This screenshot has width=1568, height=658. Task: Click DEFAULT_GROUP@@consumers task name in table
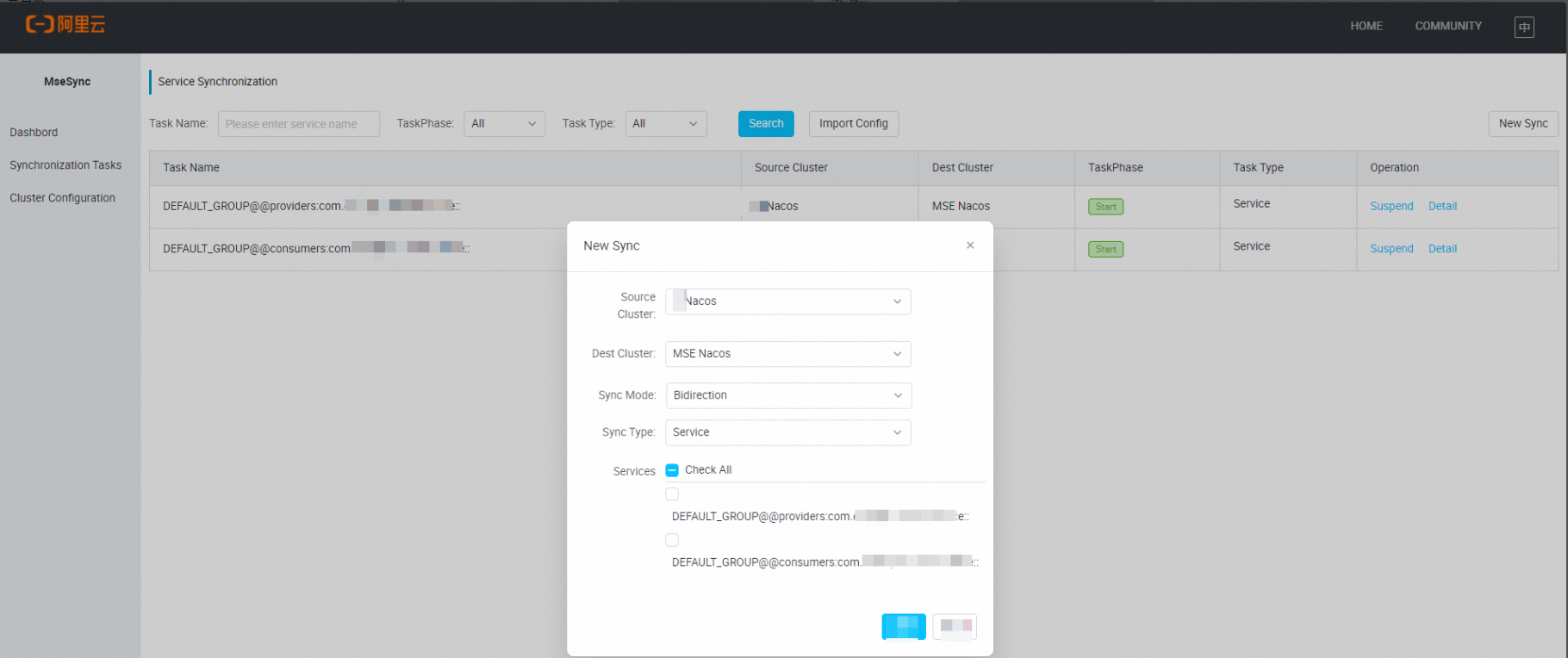pos(316,248)
